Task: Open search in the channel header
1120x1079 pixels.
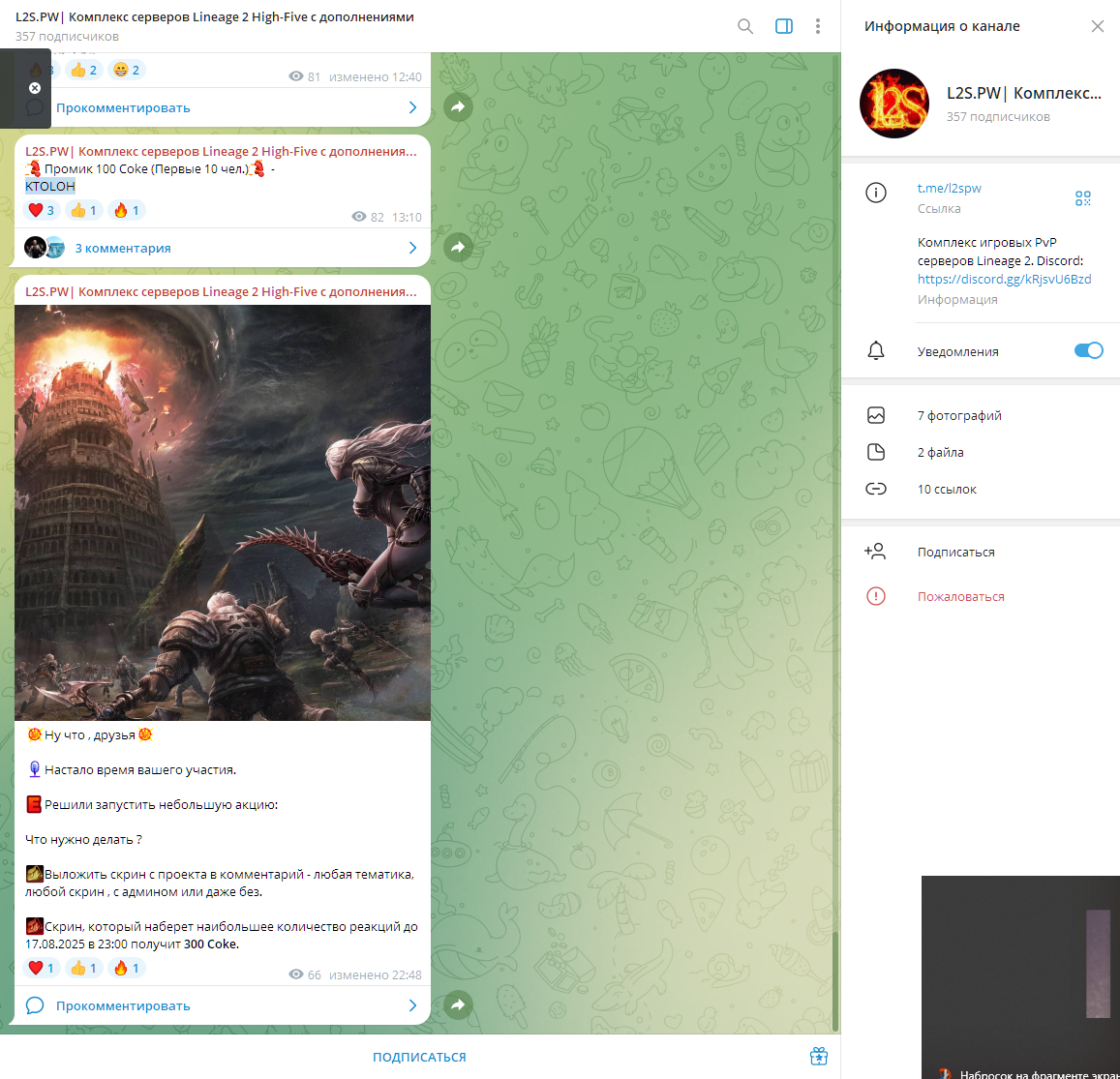Action: tap(745, 26)
